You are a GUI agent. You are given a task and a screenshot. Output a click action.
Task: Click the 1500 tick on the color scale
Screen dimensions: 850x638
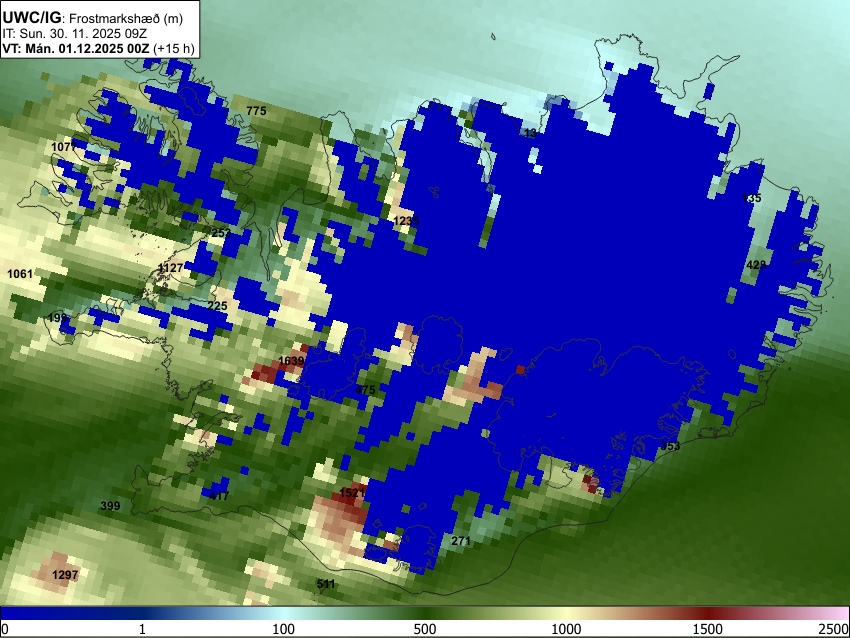708,629
